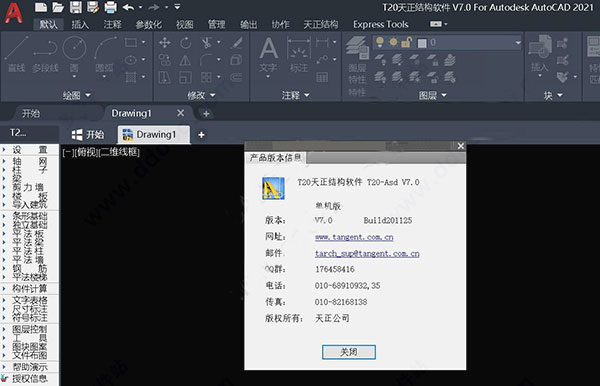
Task: Expand the 绘图 panel dropdown
Action: pyautogui.click(x=77, y=95)
